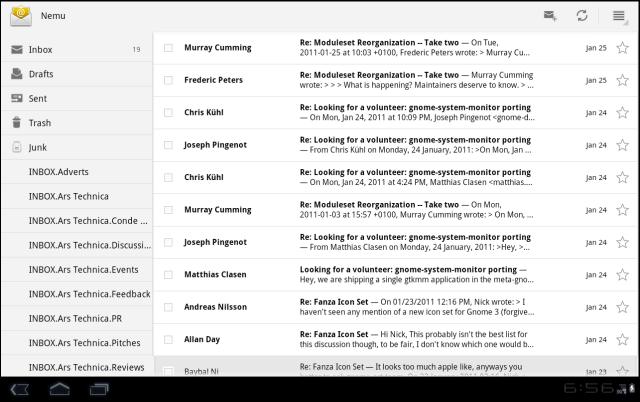The image size is (640, 402).
Task: Open the Drafts folder
Action: coord(76,73)
